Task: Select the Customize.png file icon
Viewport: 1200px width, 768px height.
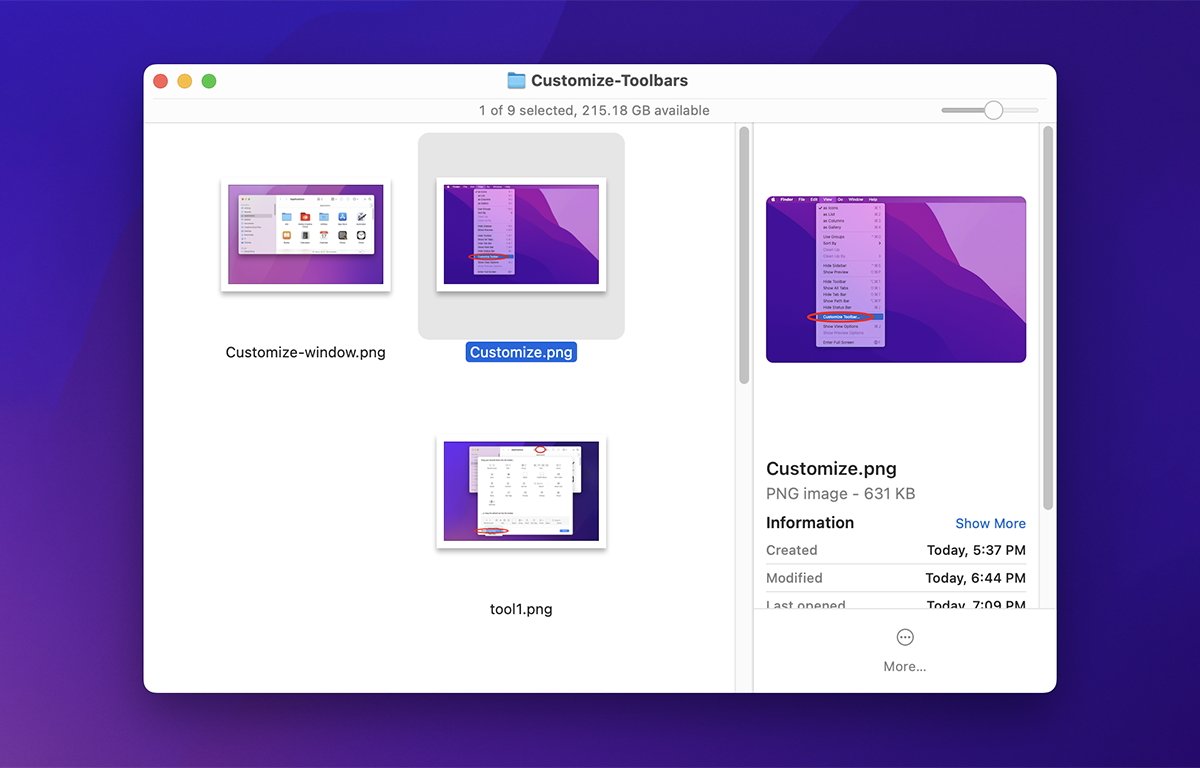Action: click(x=521, y=236)
